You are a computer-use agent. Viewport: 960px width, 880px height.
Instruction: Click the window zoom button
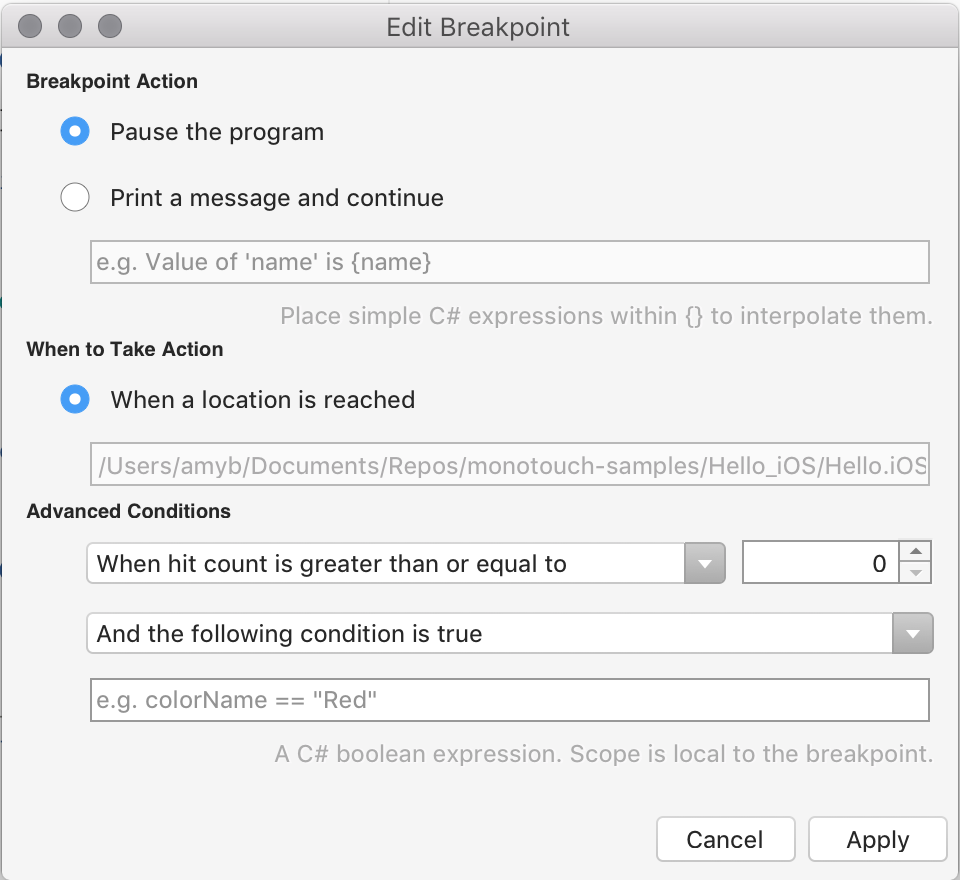click(110, 26)
